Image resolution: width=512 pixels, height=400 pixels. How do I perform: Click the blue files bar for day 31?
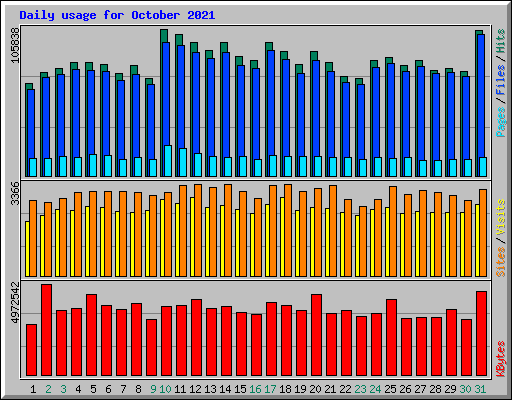point(481,96)
